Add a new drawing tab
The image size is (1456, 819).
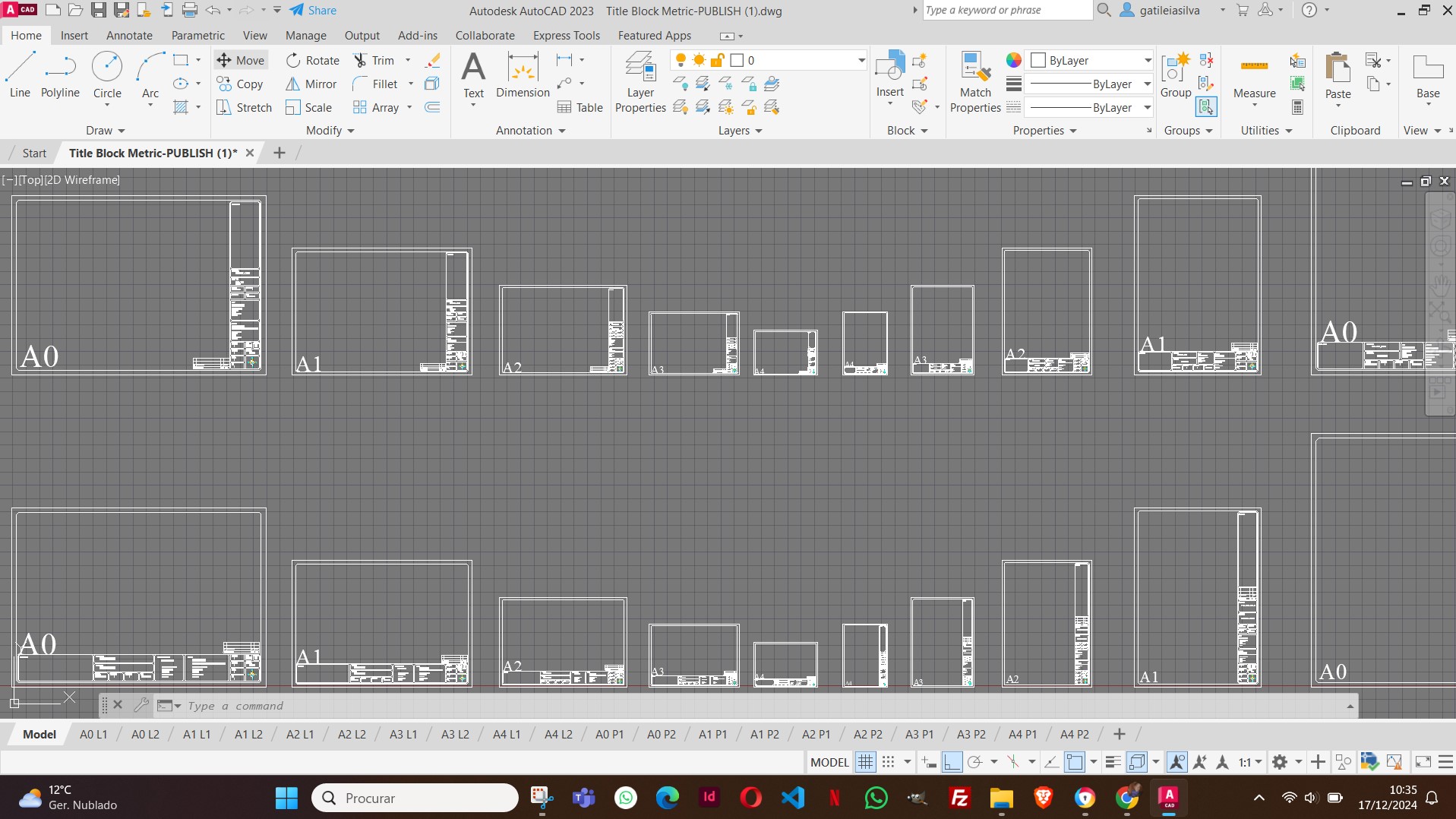coord(279,153)
